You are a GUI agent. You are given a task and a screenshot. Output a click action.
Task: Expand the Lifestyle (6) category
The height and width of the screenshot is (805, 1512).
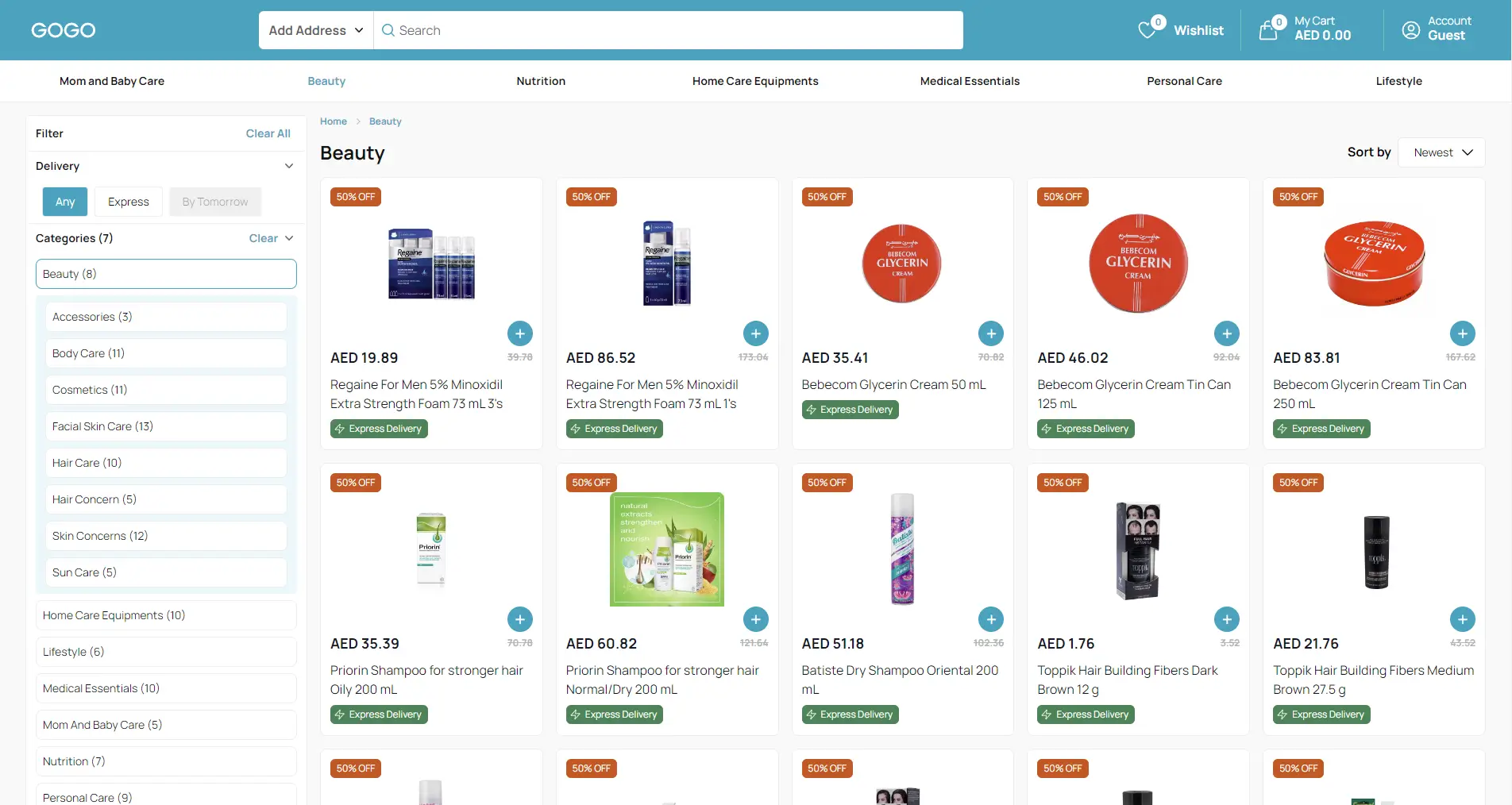166,652
